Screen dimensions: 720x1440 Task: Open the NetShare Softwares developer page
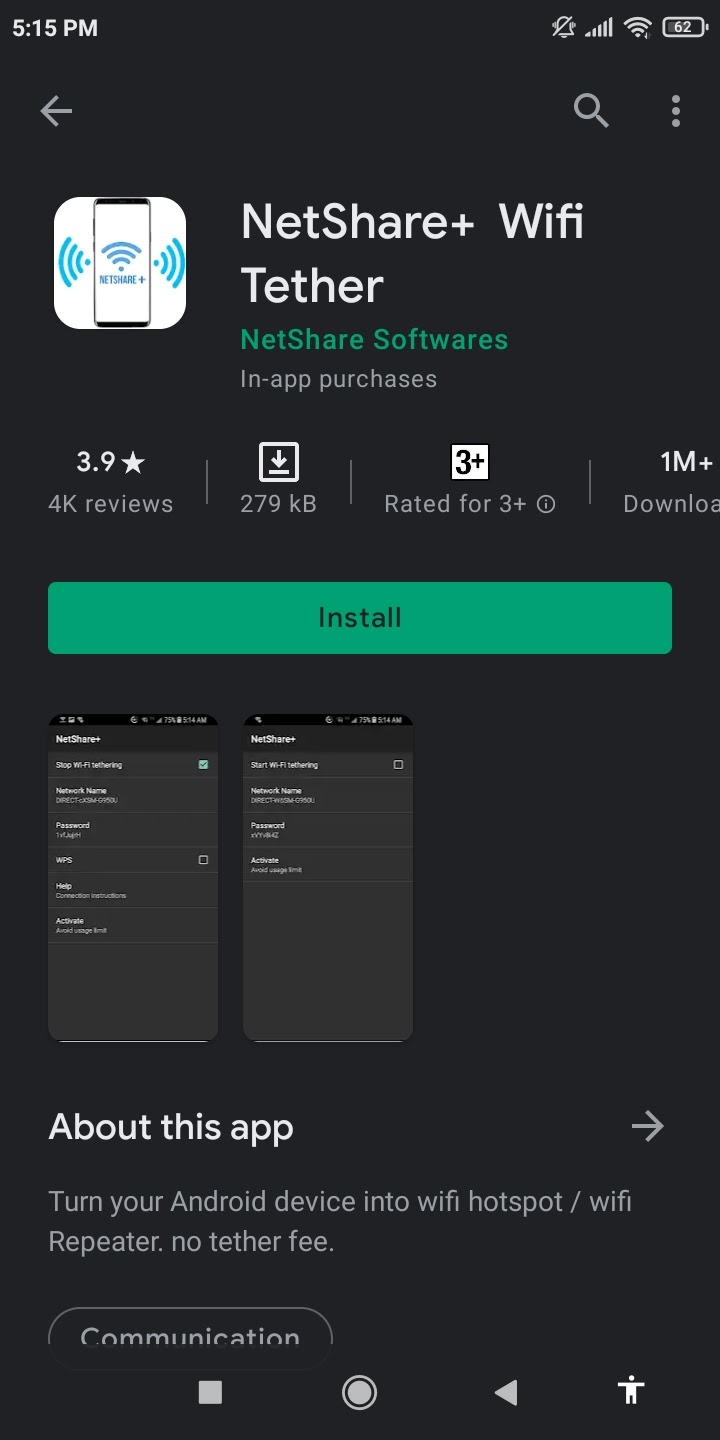(374, 340)
